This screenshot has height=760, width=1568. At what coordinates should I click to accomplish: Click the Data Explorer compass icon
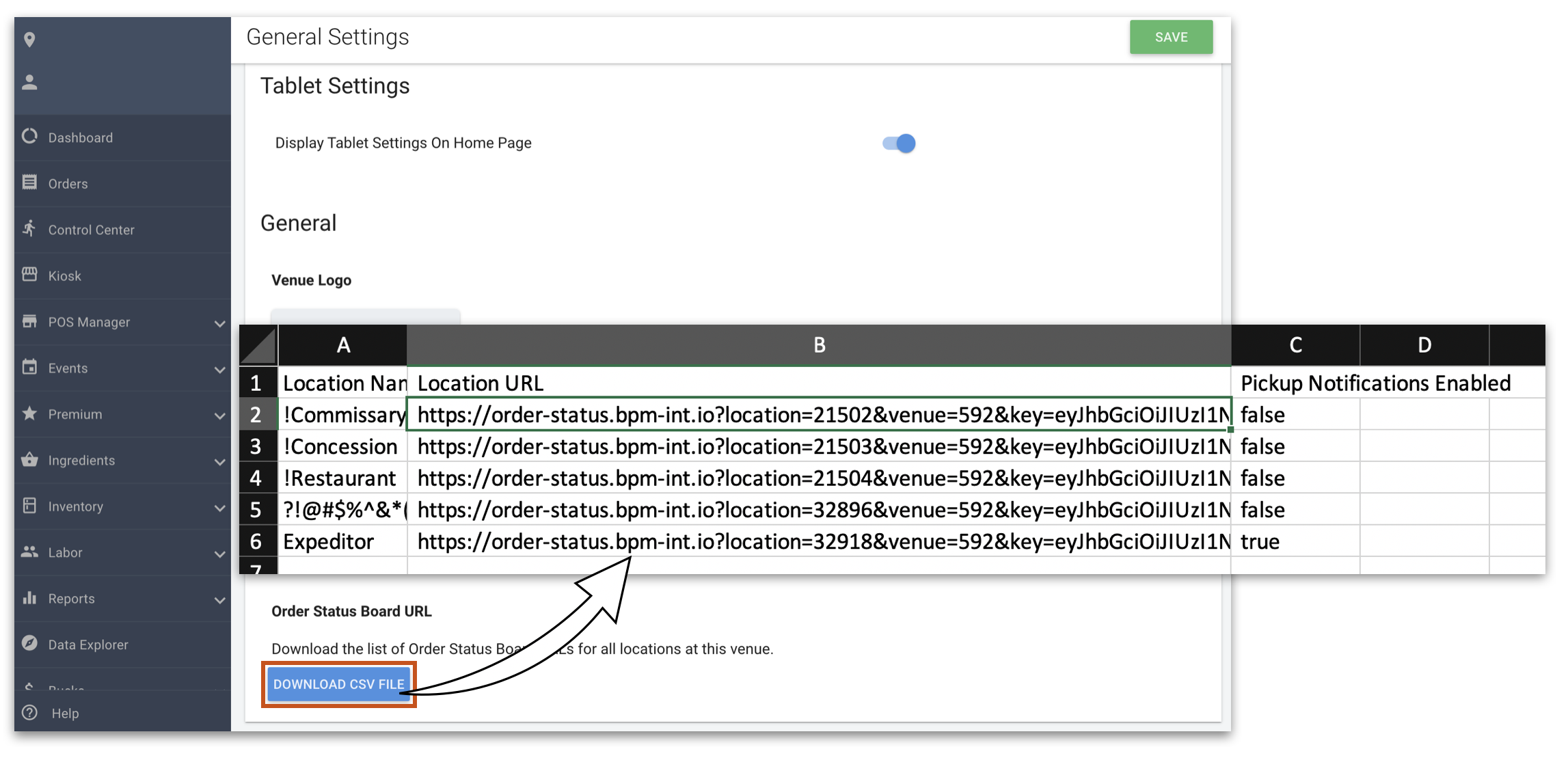(29, 643)
